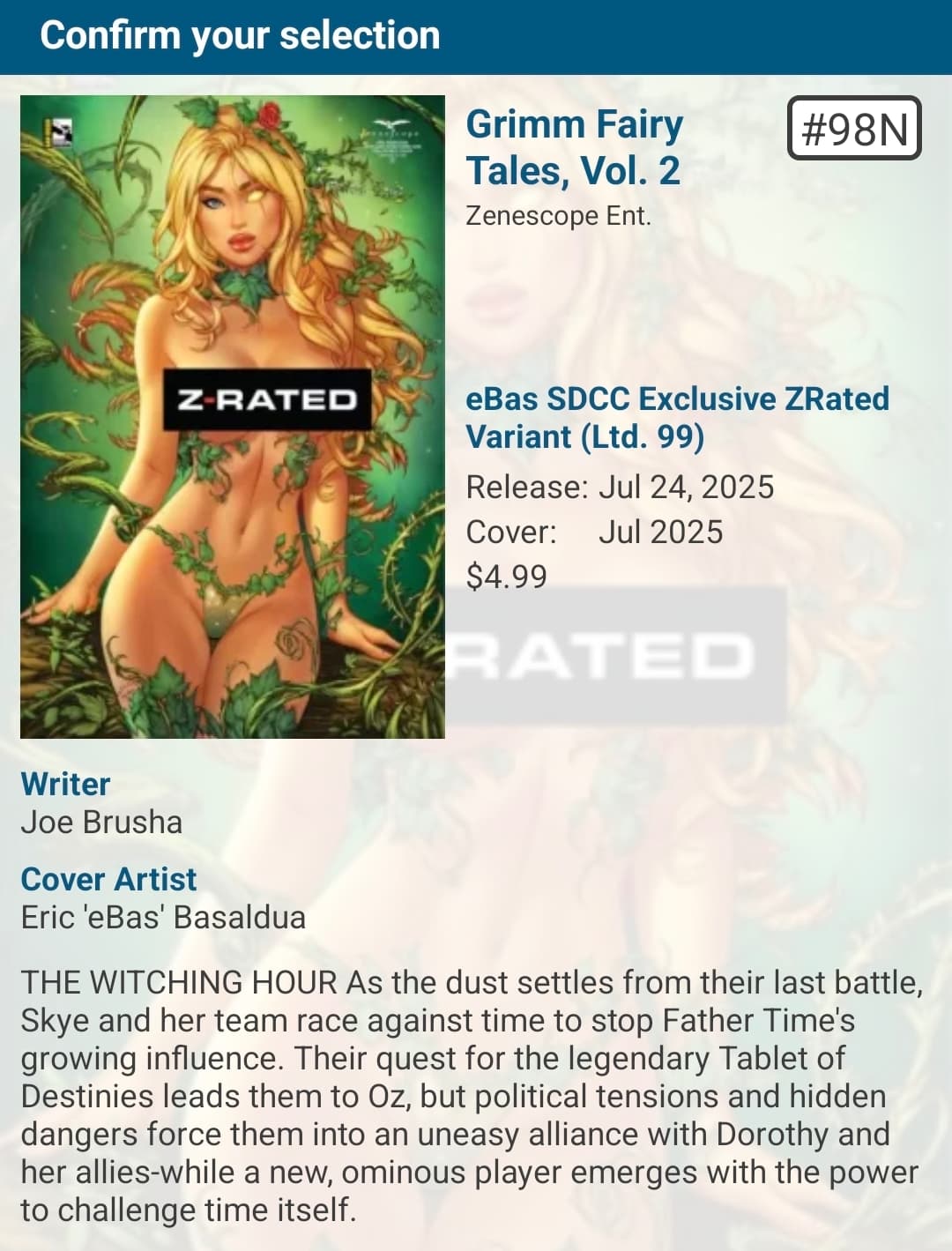Click writer name Joe Brusha
This screenshot has width=952, height=1251.
pos(101,823)
